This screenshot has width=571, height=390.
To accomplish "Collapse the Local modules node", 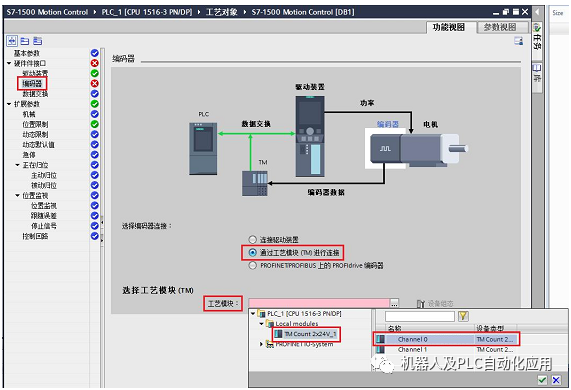I will [262, 323].
